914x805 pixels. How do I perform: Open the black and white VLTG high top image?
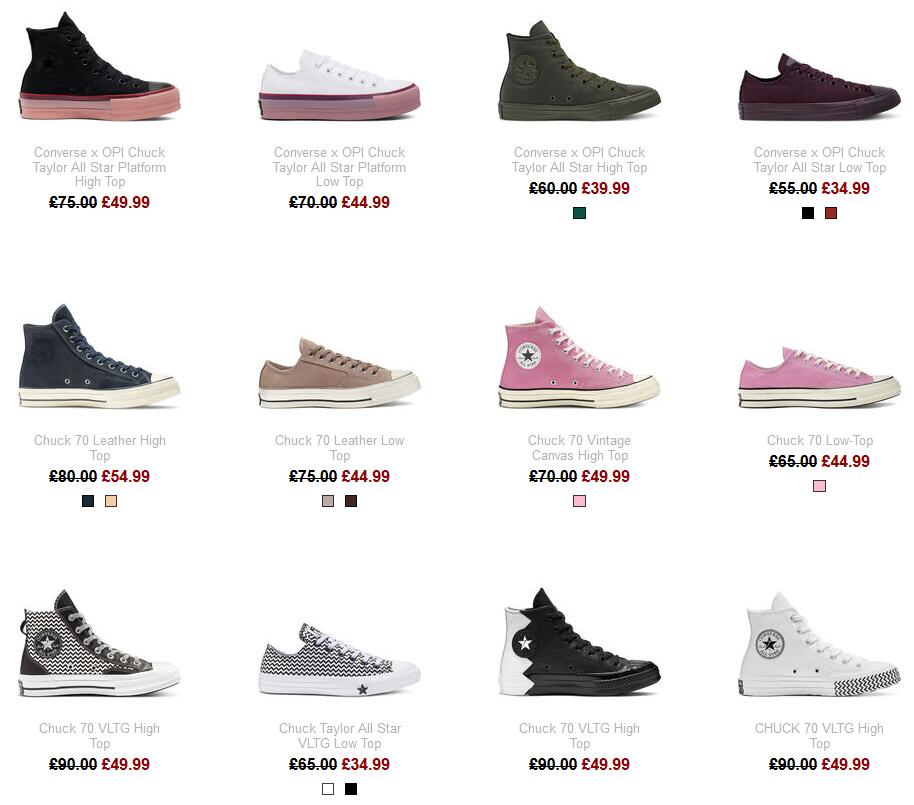click(x=580, y=642)
